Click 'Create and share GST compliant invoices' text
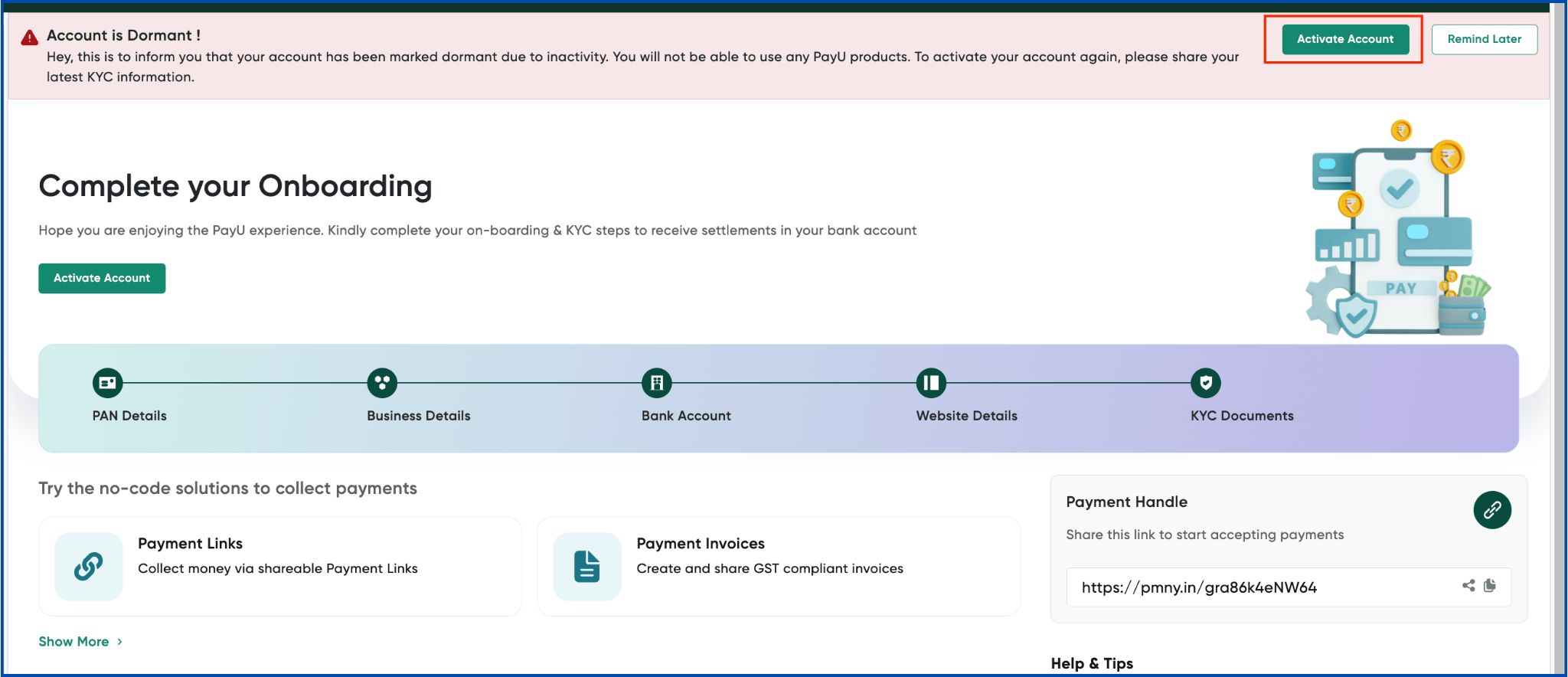This screenshot has width=1568, height=677. pos(770,568)
